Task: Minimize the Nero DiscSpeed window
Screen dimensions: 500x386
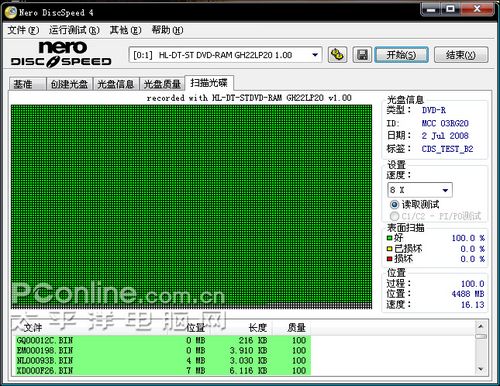Action: [431, 9]
